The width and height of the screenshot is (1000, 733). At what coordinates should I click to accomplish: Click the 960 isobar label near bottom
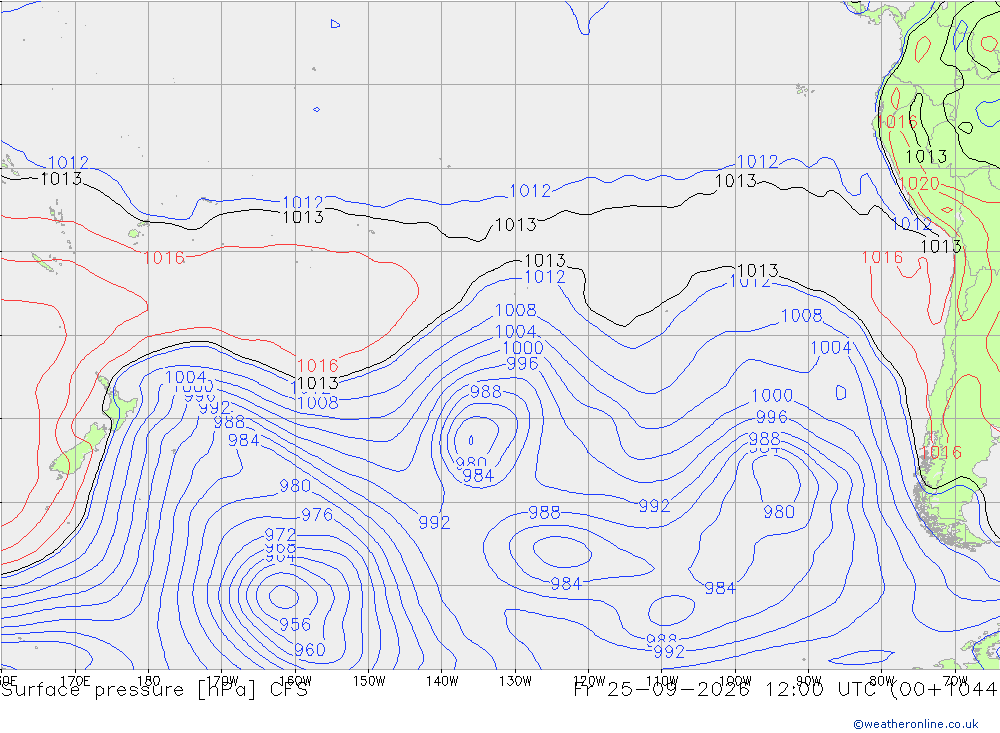310,650
